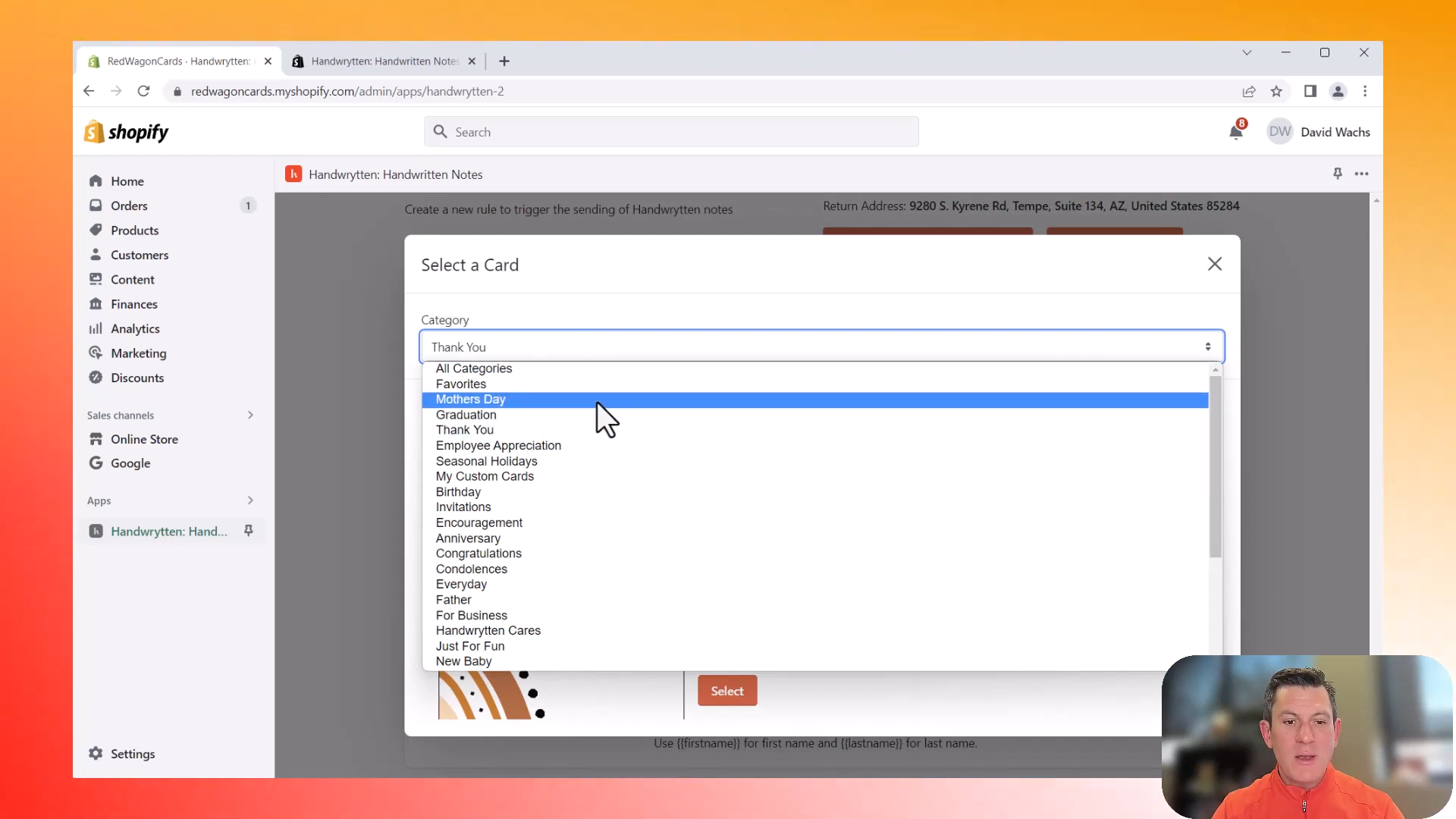This screenshot has height=819, width=1456.
Task: Reload the page using the refresh icon
Action: pyautogui.click(x=143, y=91)
